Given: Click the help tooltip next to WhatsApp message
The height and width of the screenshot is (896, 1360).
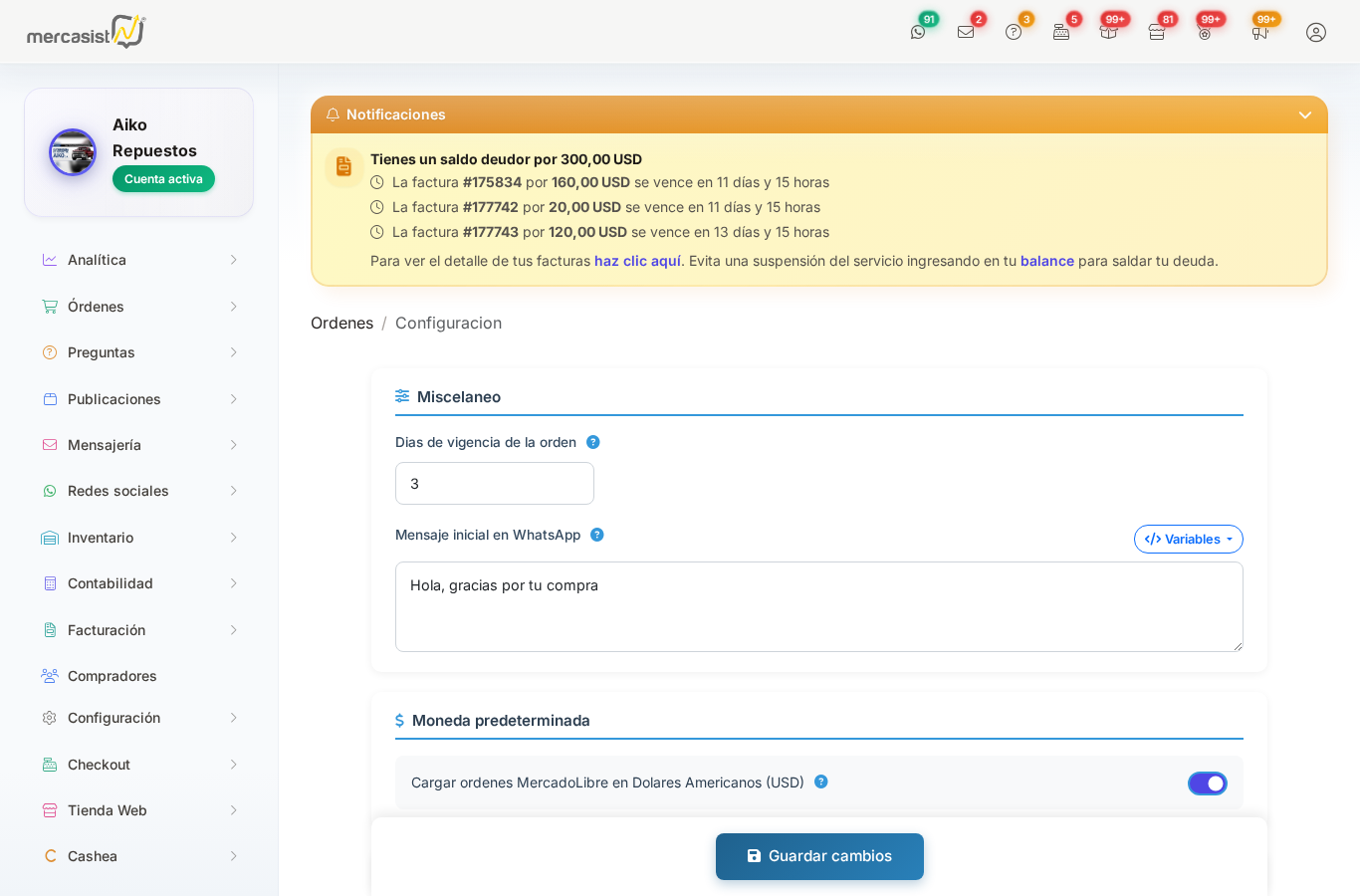Looking at the screenshot, I should pos(596,535).
